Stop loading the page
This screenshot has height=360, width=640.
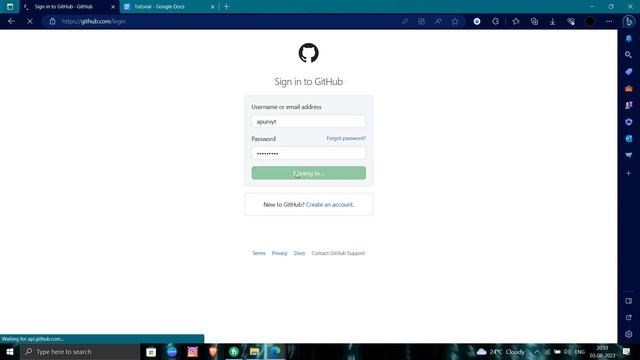tap(30, 21)
